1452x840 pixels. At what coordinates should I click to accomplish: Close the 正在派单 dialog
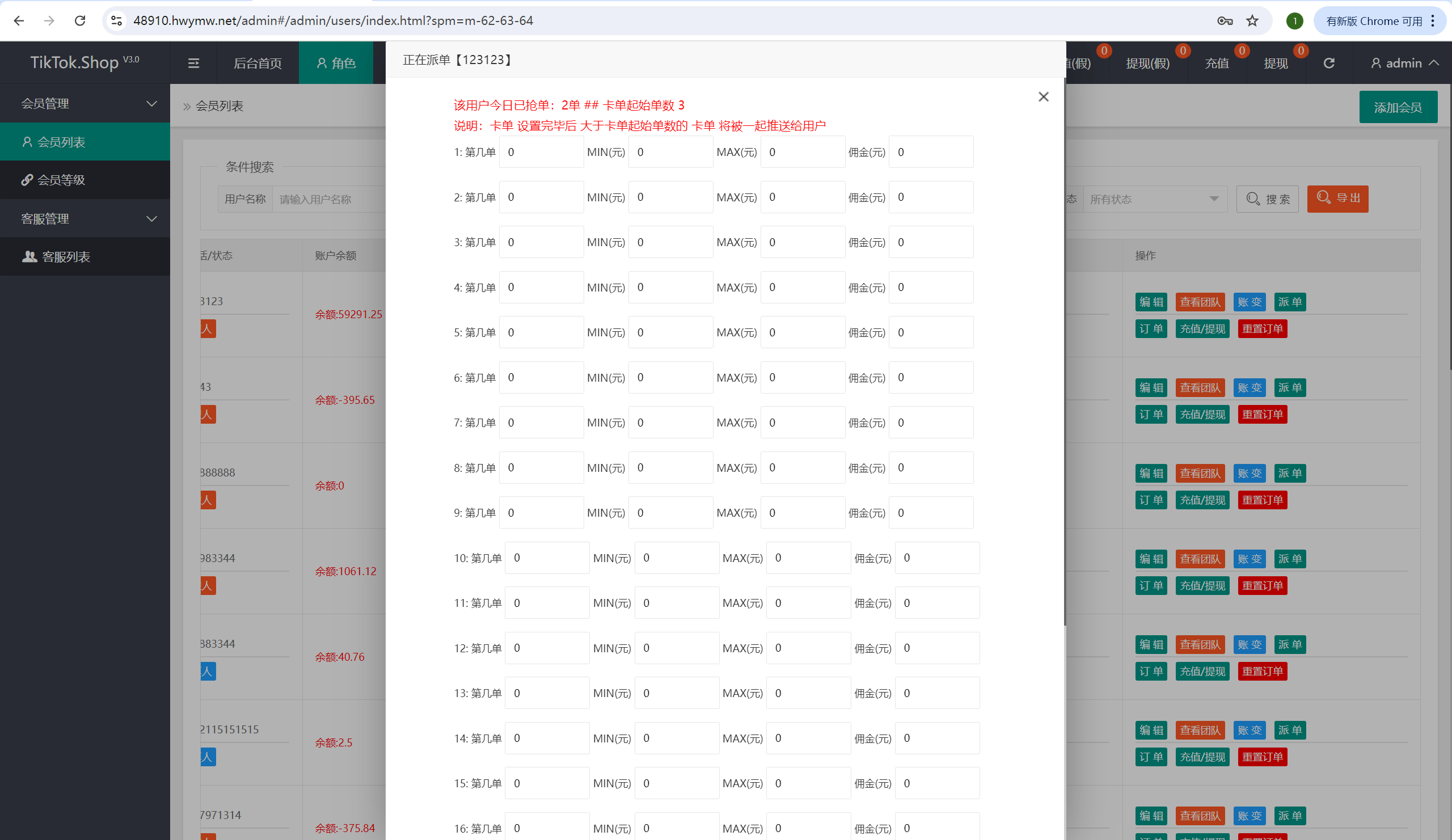click(x=1043, y=96)
